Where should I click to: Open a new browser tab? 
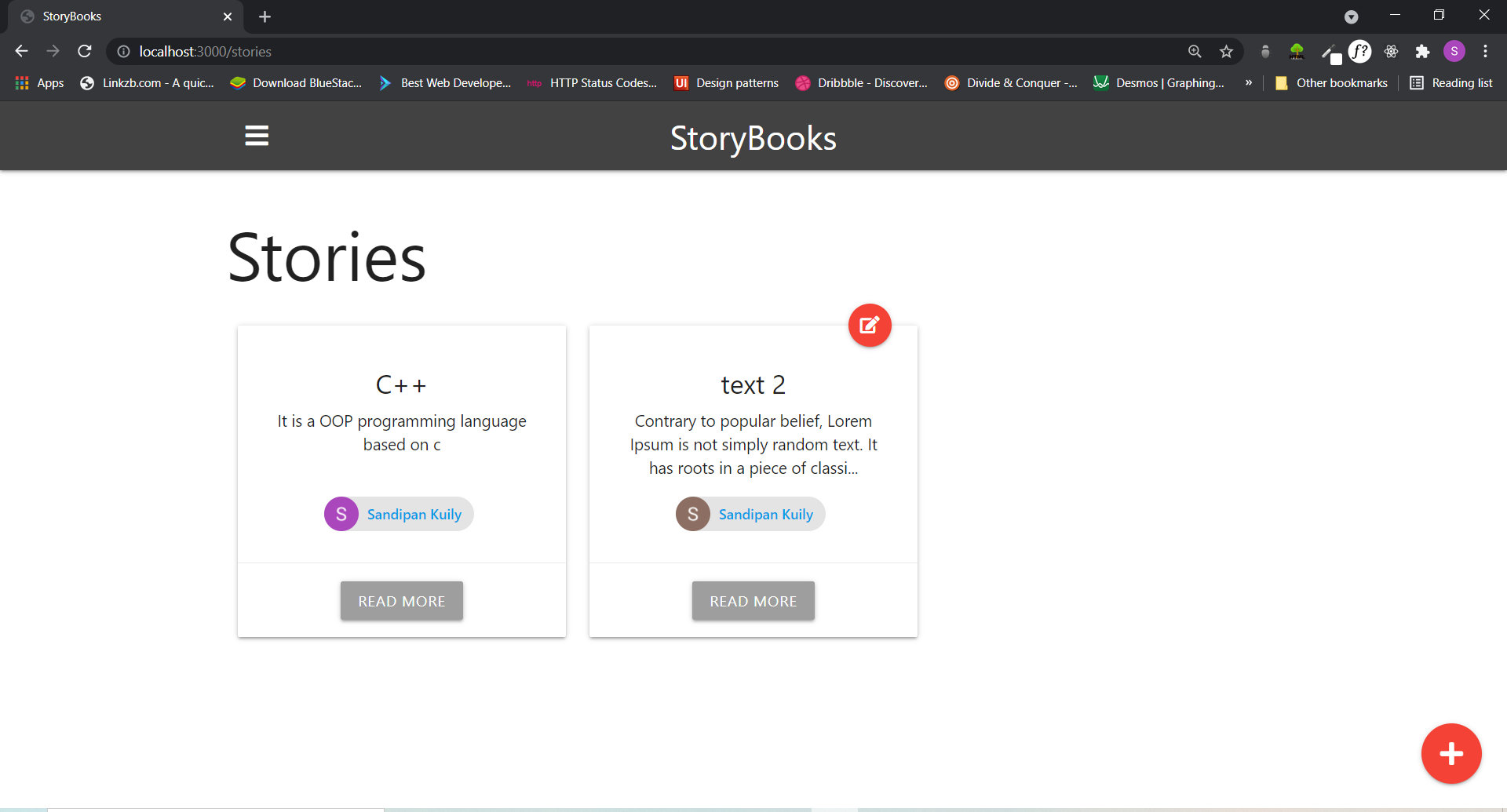point(265,16)
